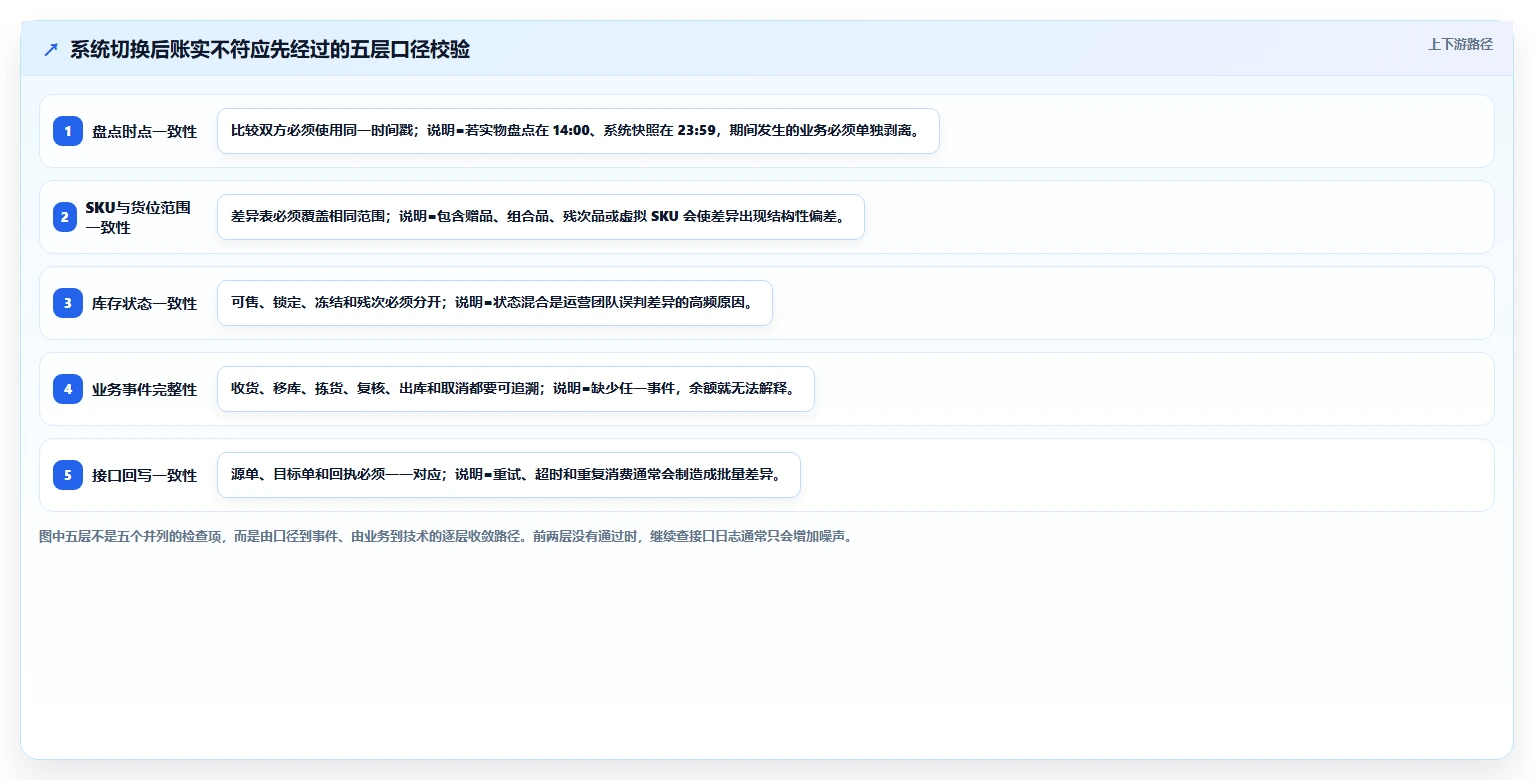Select the step 5 number badge

(68, 475)
